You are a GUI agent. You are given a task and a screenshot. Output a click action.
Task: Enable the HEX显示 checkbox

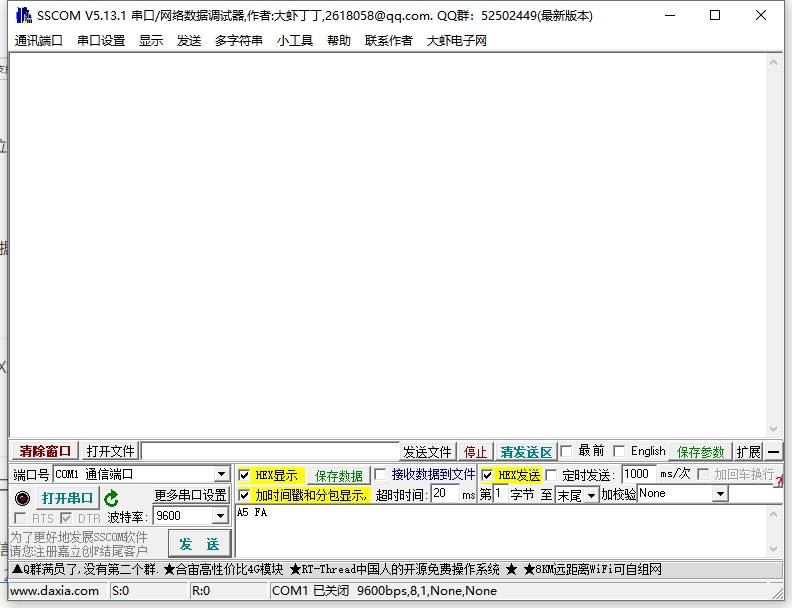(244, 475)
